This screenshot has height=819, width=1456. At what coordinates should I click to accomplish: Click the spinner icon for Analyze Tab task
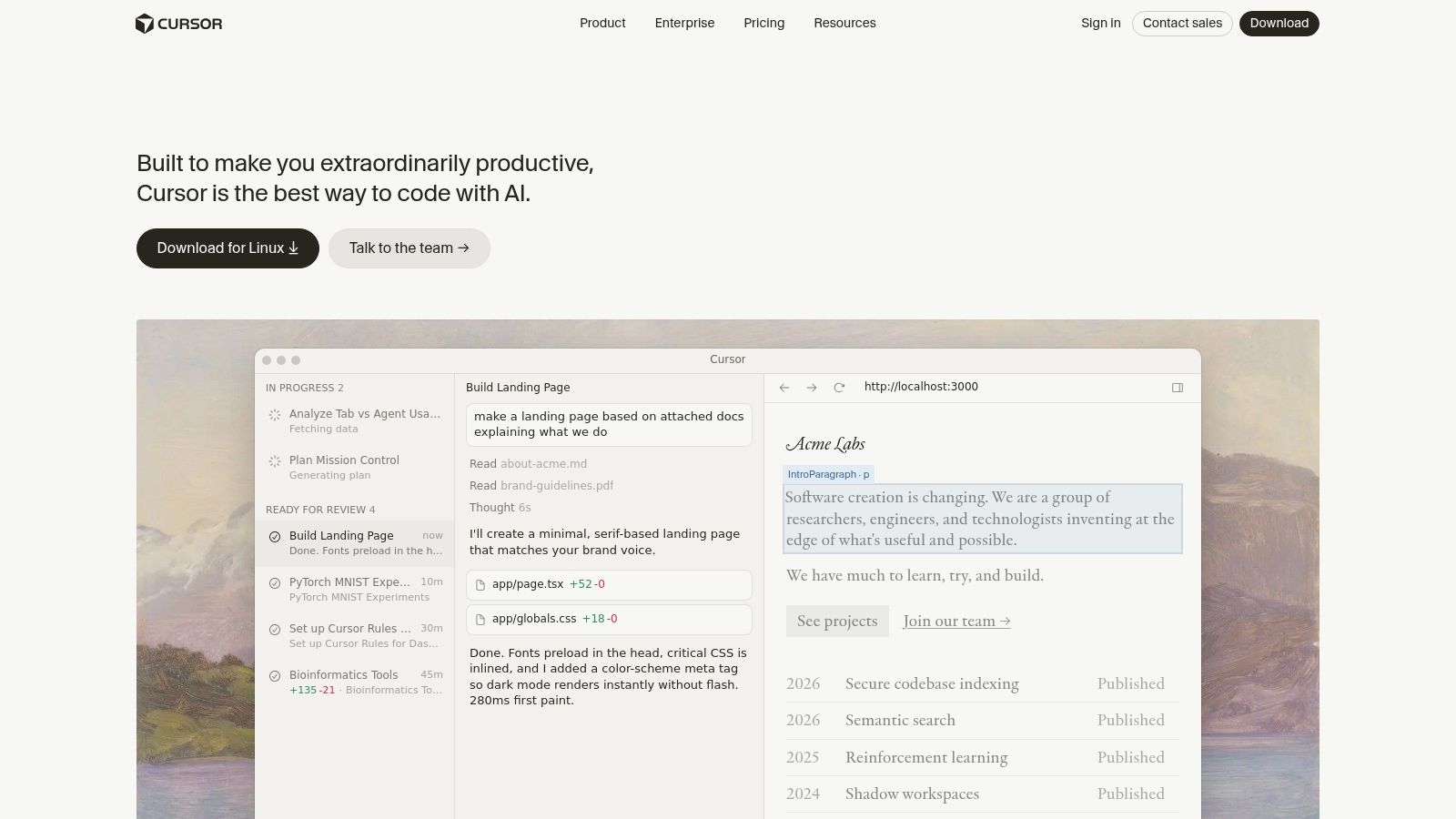tap(275, 415)
